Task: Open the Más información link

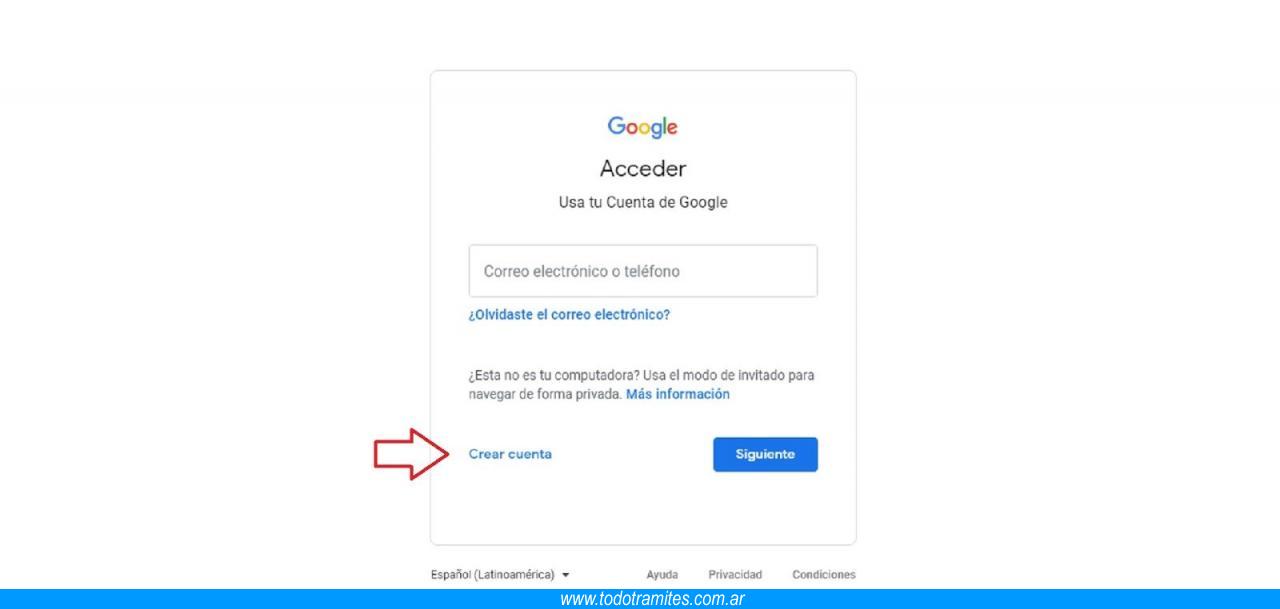Action: 678,394
